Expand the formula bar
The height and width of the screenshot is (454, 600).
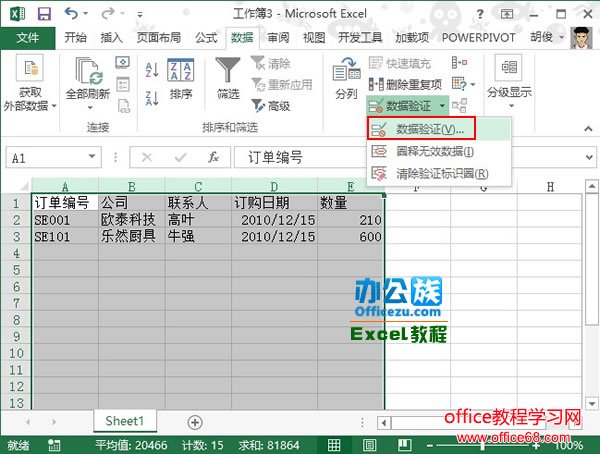click(589, 157)
